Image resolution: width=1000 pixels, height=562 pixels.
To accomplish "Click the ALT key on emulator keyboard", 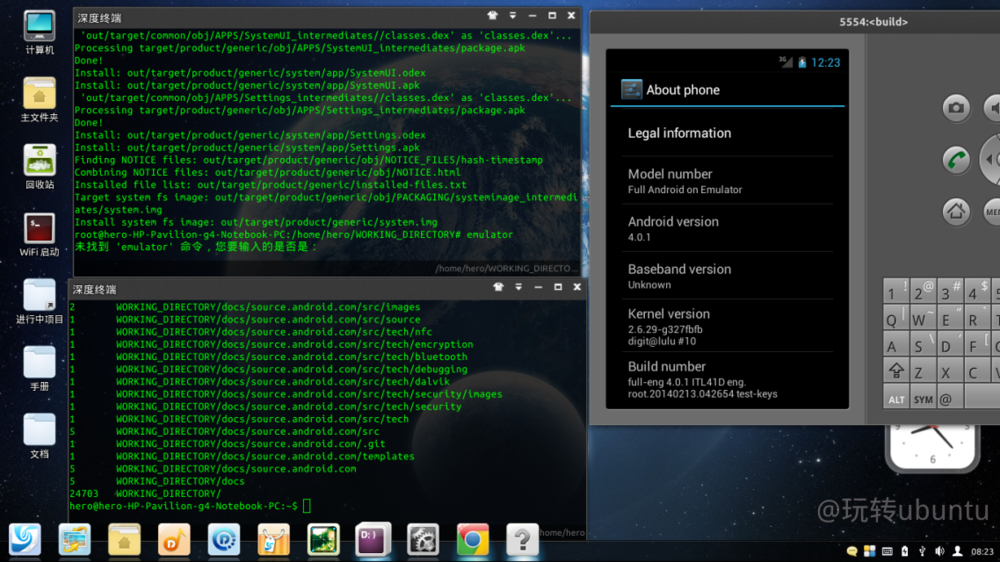I will tap(896, 399).
